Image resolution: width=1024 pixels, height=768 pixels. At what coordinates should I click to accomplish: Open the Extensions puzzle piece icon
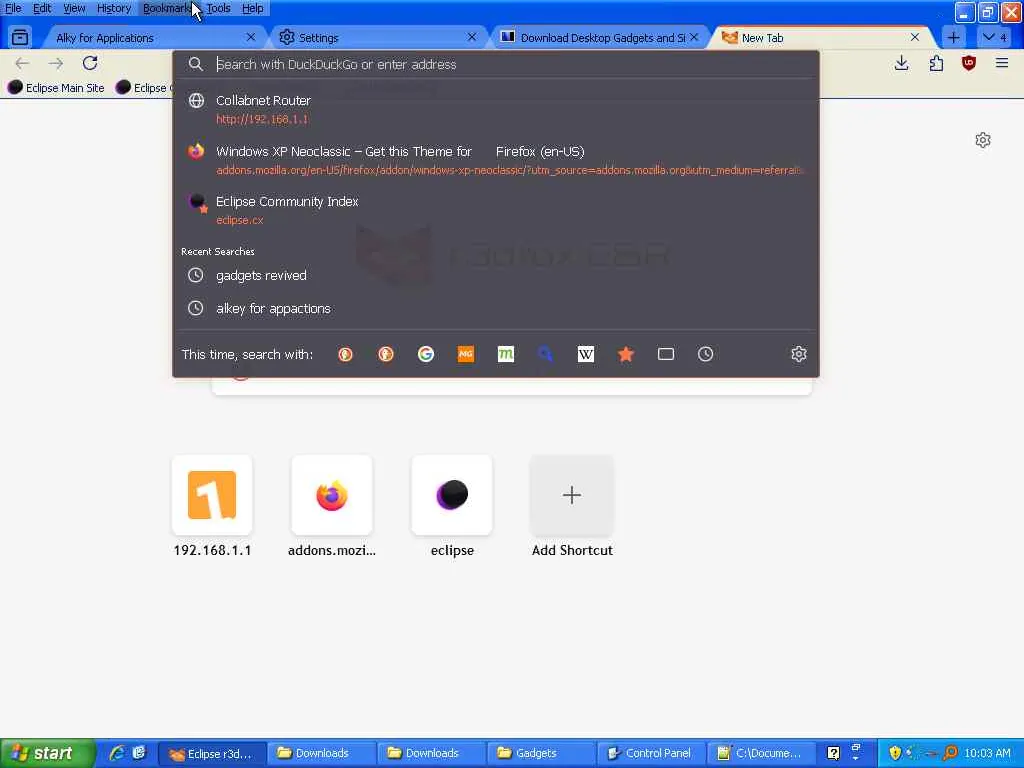(936, 63)
